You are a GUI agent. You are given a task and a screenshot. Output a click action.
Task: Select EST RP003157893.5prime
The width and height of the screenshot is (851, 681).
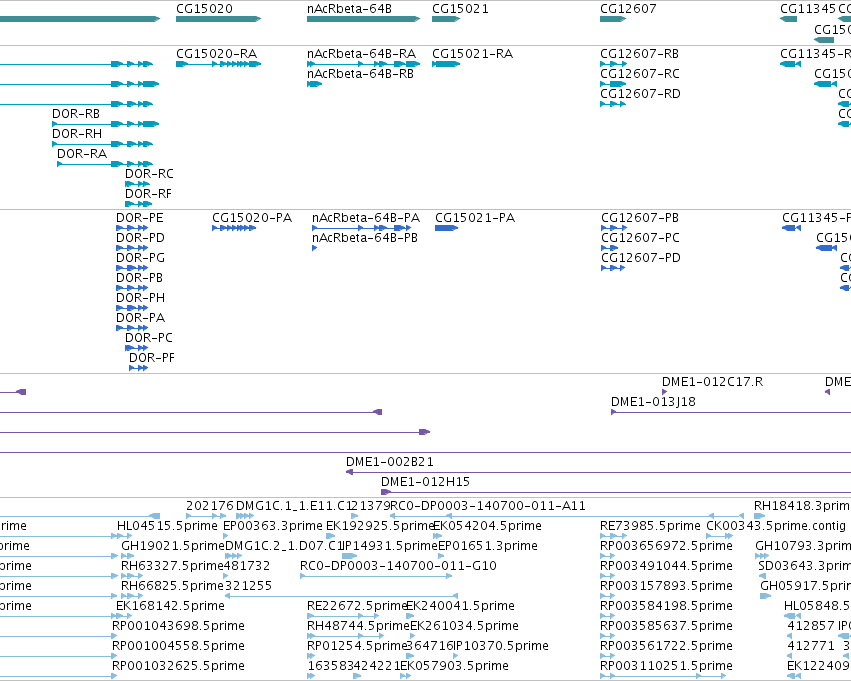(x=607, y=596)
